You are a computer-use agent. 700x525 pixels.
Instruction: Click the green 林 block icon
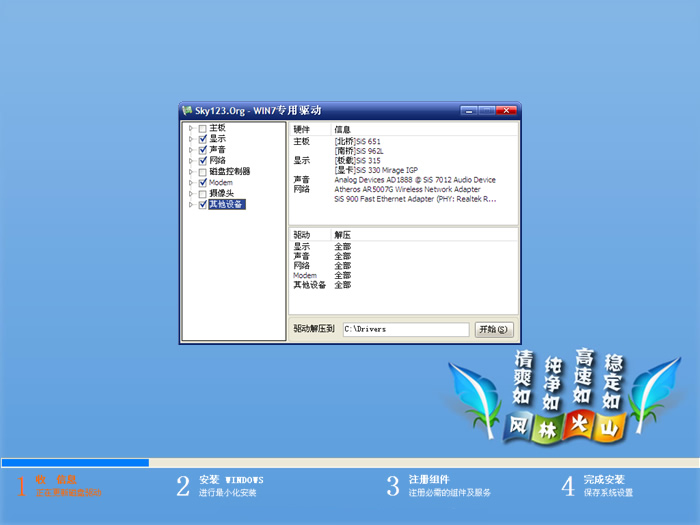click(x=547, y=430)
